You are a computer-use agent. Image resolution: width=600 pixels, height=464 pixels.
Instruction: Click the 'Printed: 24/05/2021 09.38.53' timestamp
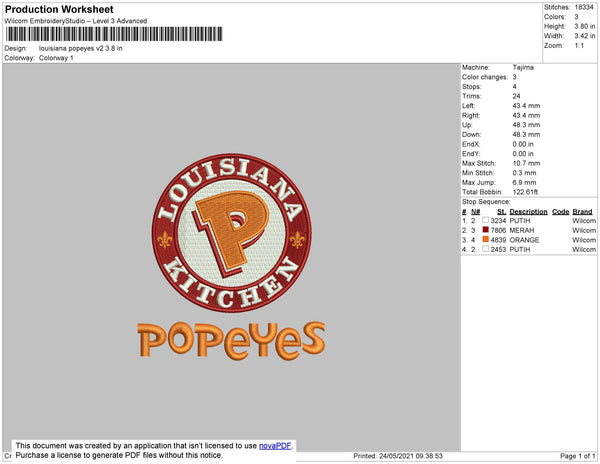398,456
